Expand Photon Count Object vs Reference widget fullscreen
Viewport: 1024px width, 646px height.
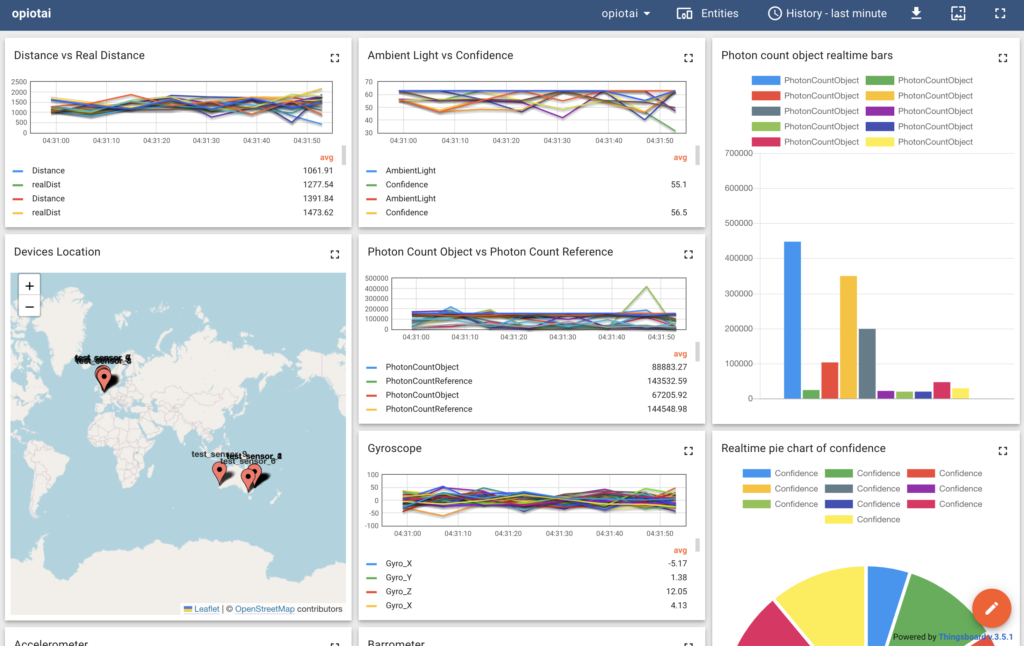coord(688,255)
